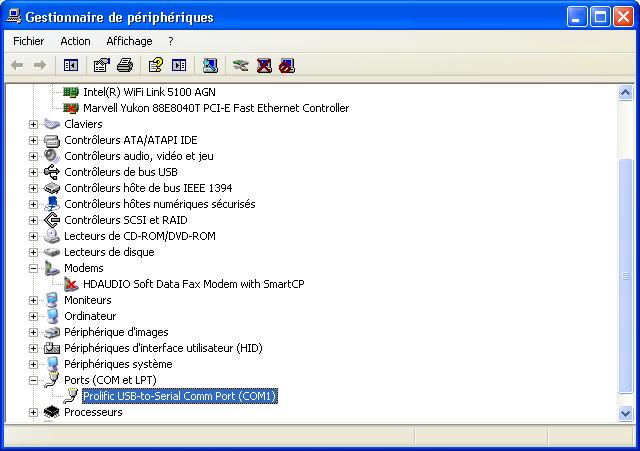Expand the Claviers node
The image size is (640, 451).
click(33, 124)
